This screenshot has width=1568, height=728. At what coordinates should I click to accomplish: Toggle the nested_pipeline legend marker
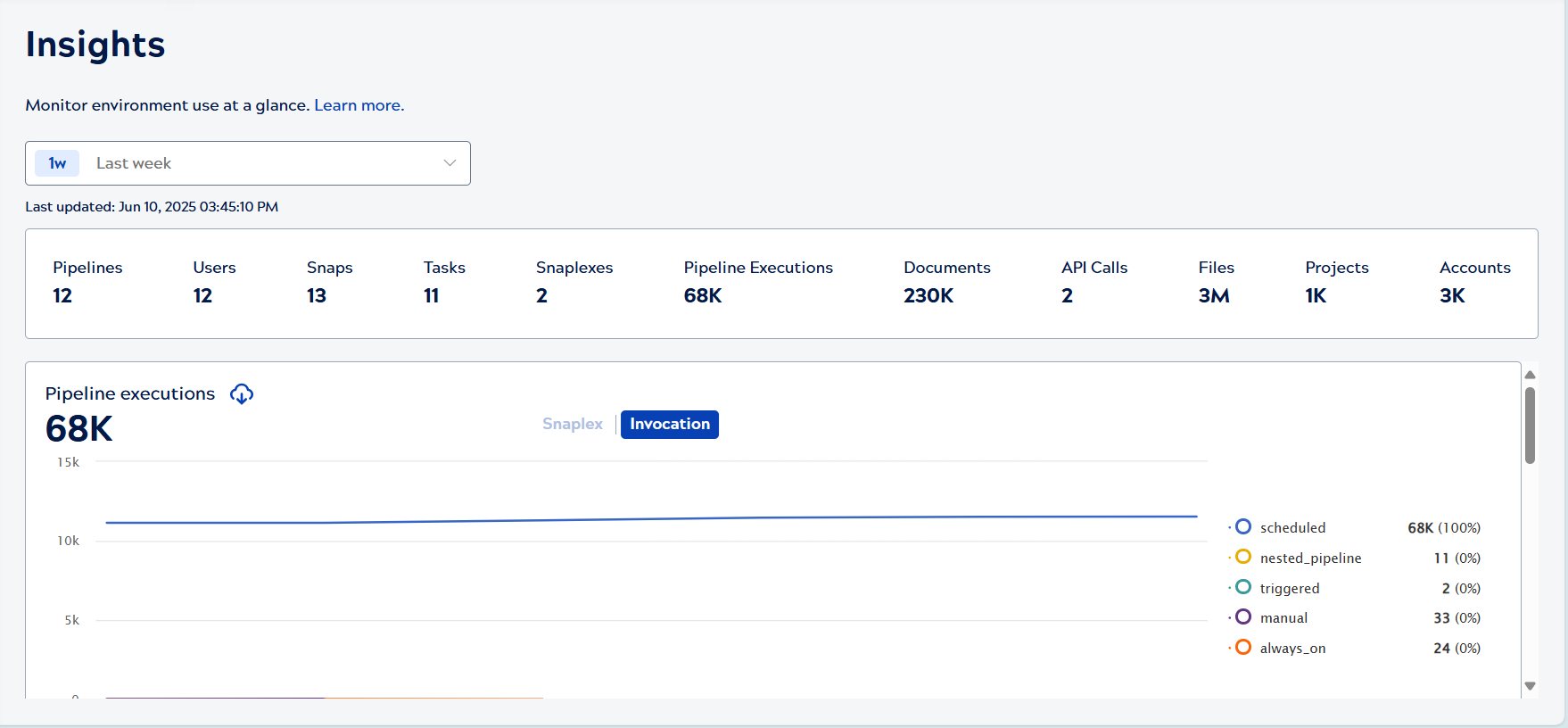click(x=1243, y=557)
